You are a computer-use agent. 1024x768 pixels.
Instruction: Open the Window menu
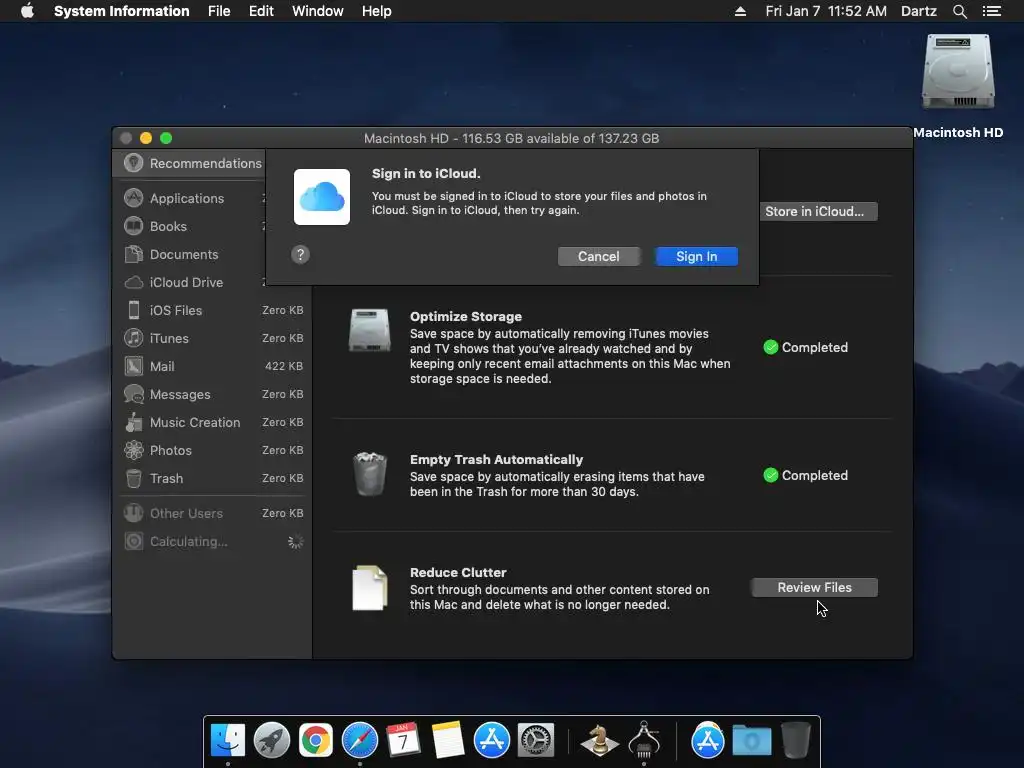pyautogui.click(x=317, y=11)
